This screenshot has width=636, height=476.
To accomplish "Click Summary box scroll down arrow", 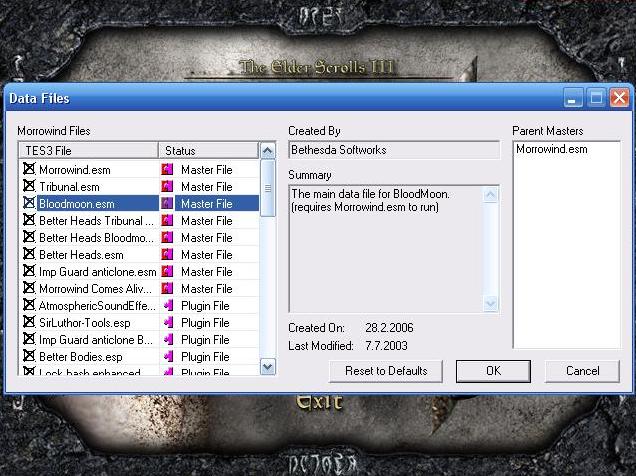I will pos(490,303).
